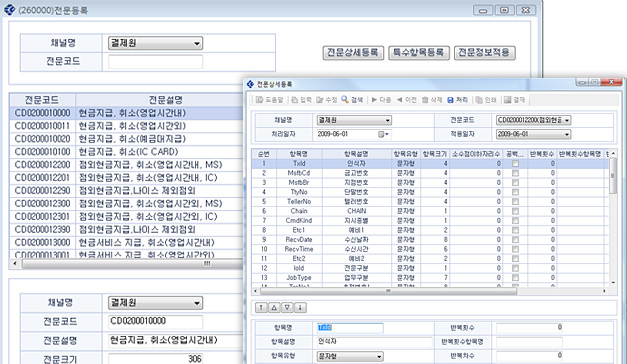This screenshot has height=364, width=627.
Task: Click the 저장 save disk icon
Action: 450,100
